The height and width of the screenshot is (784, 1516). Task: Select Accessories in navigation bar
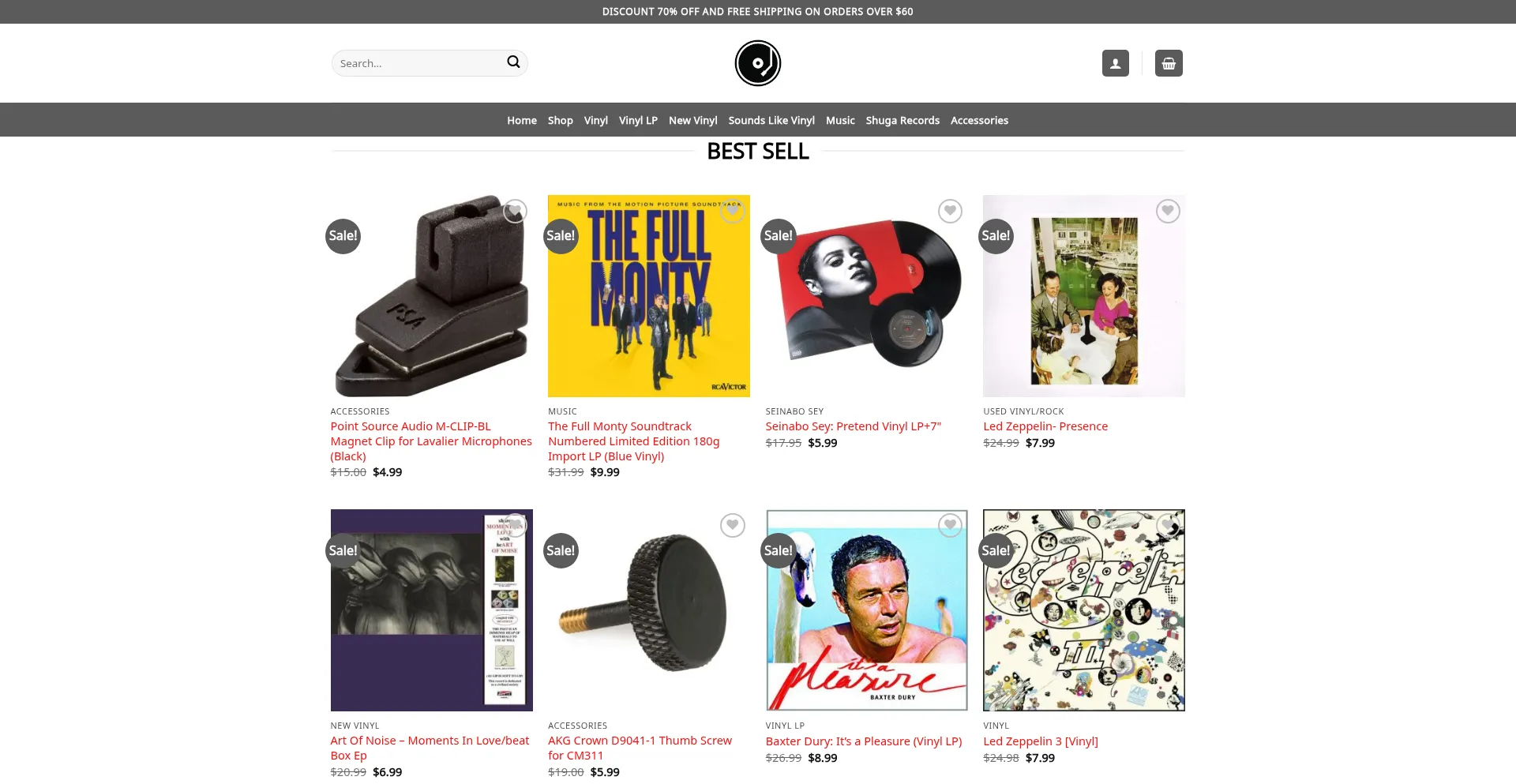click(979, 120)
